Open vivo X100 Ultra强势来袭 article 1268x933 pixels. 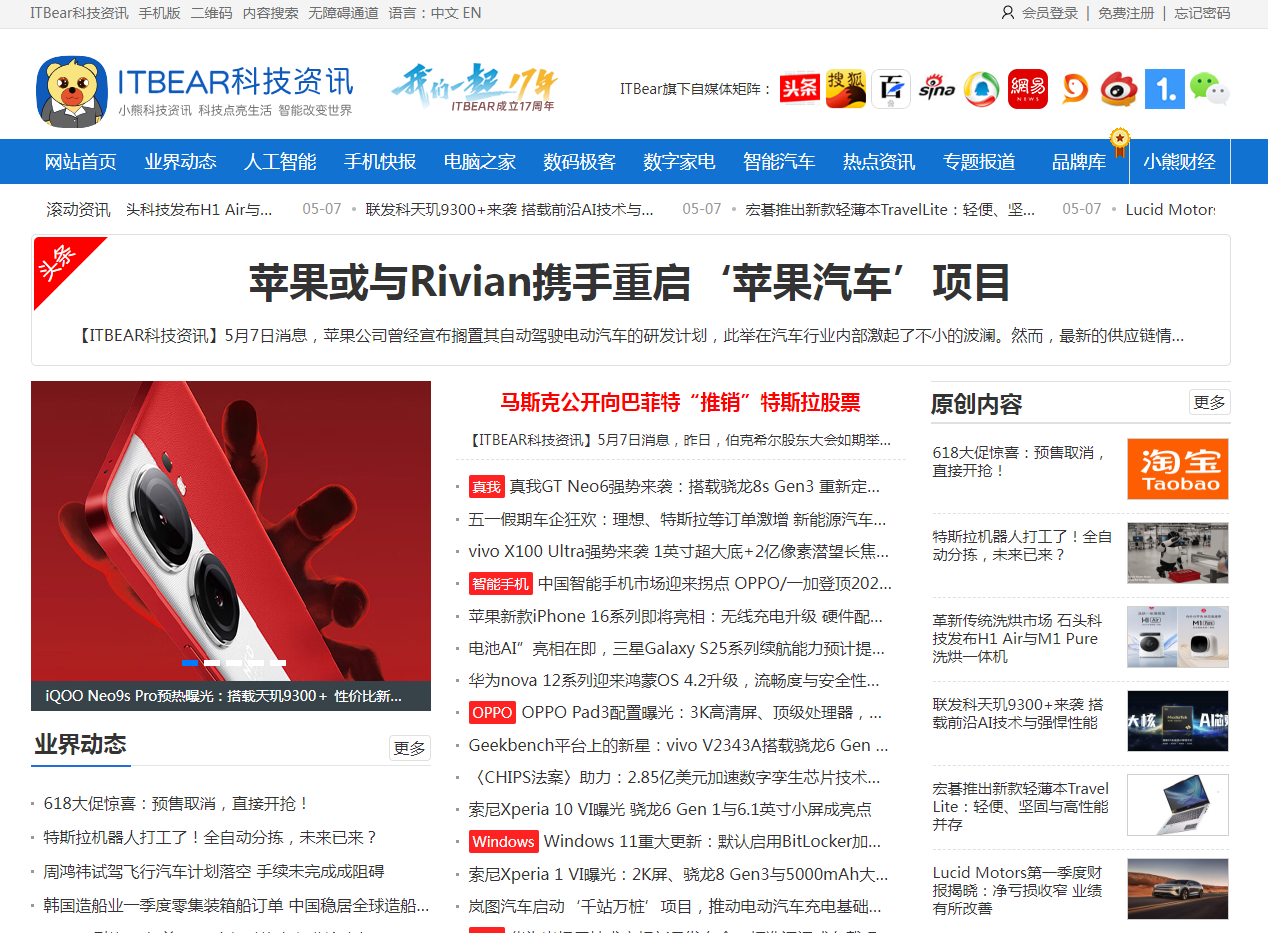[x=678, y=551]
